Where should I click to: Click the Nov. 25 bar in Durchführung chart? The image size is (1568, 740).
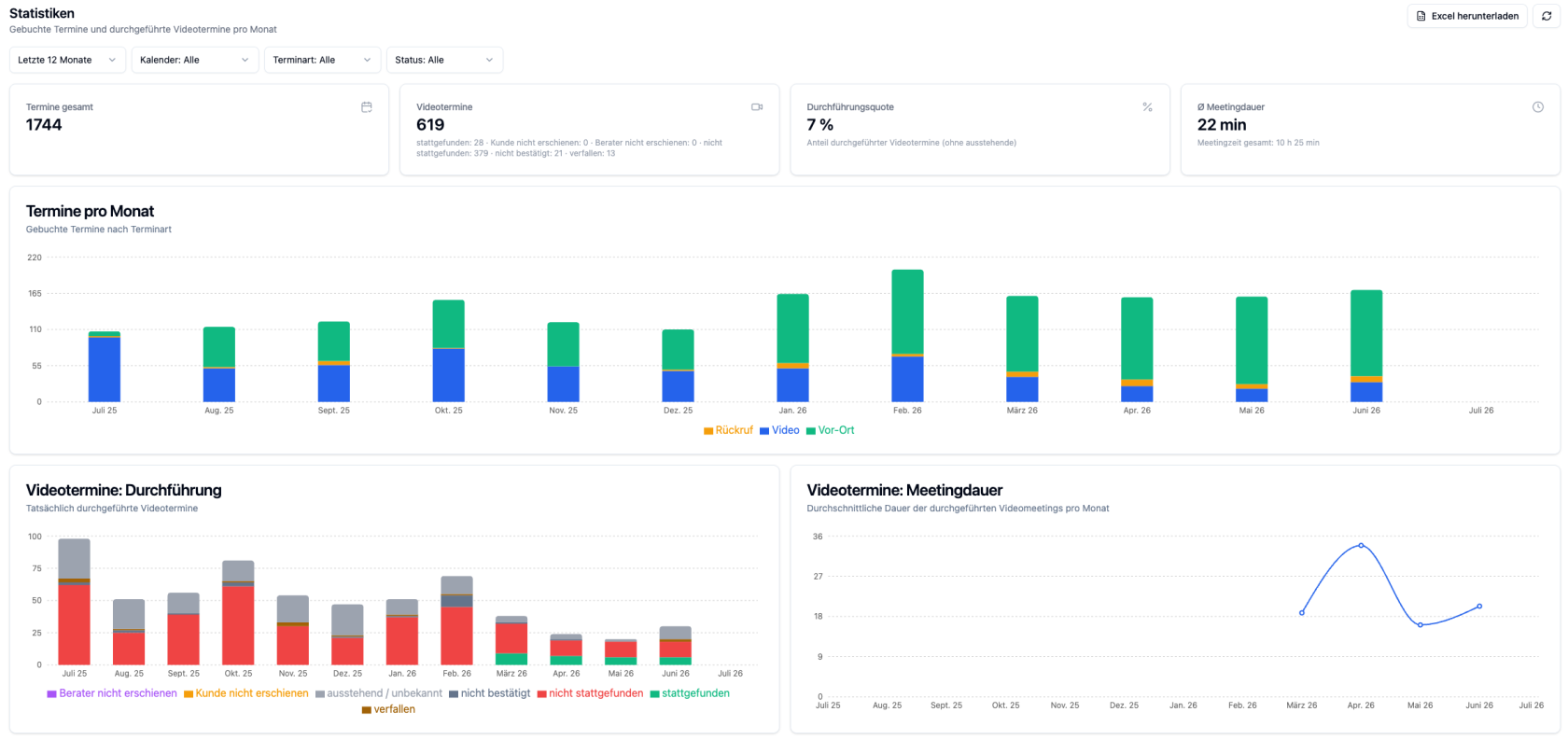293,630
